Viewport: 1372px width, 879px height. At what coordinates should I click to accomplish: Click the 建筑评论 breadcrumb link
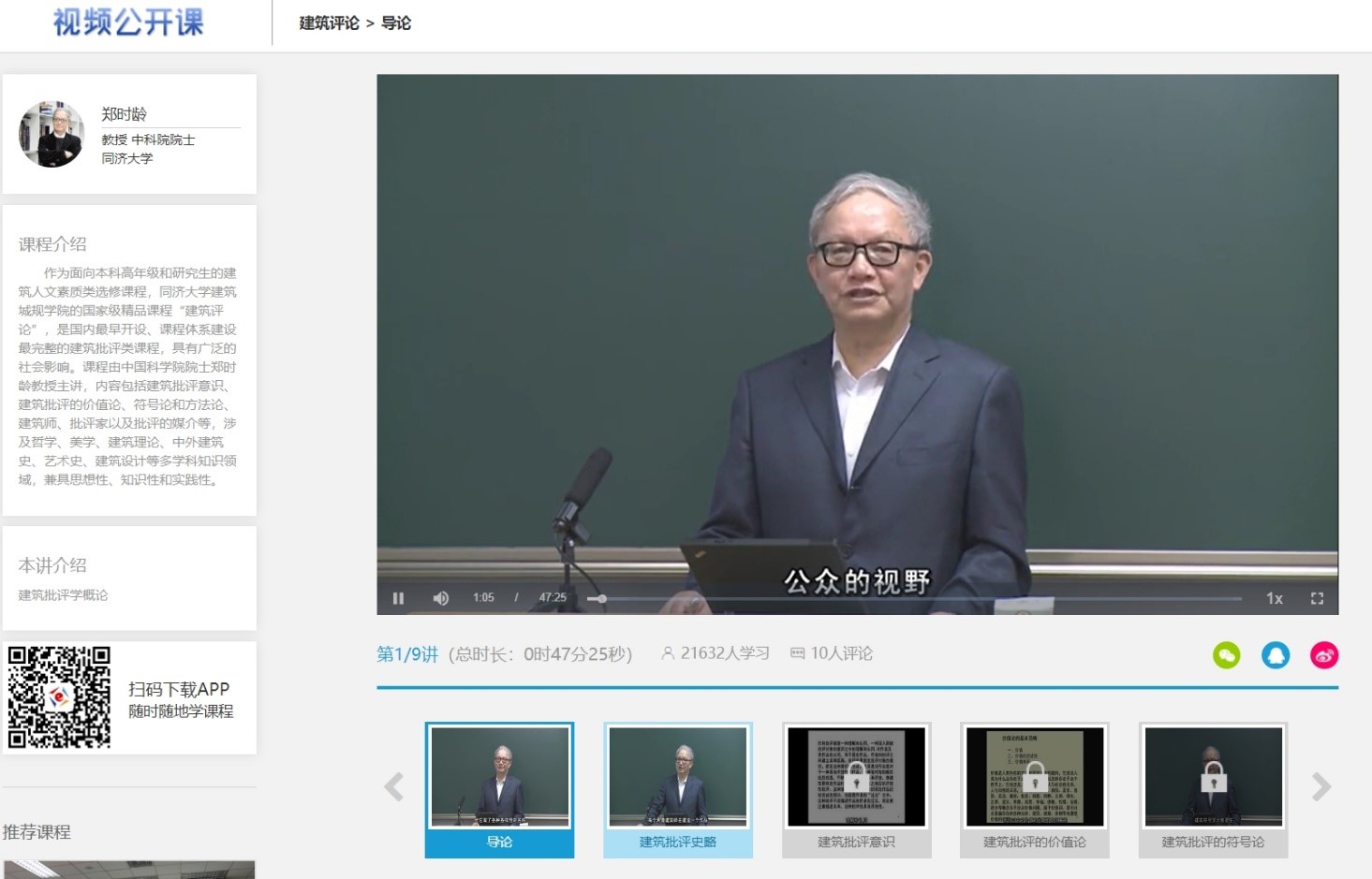click(x=329, y=23)
